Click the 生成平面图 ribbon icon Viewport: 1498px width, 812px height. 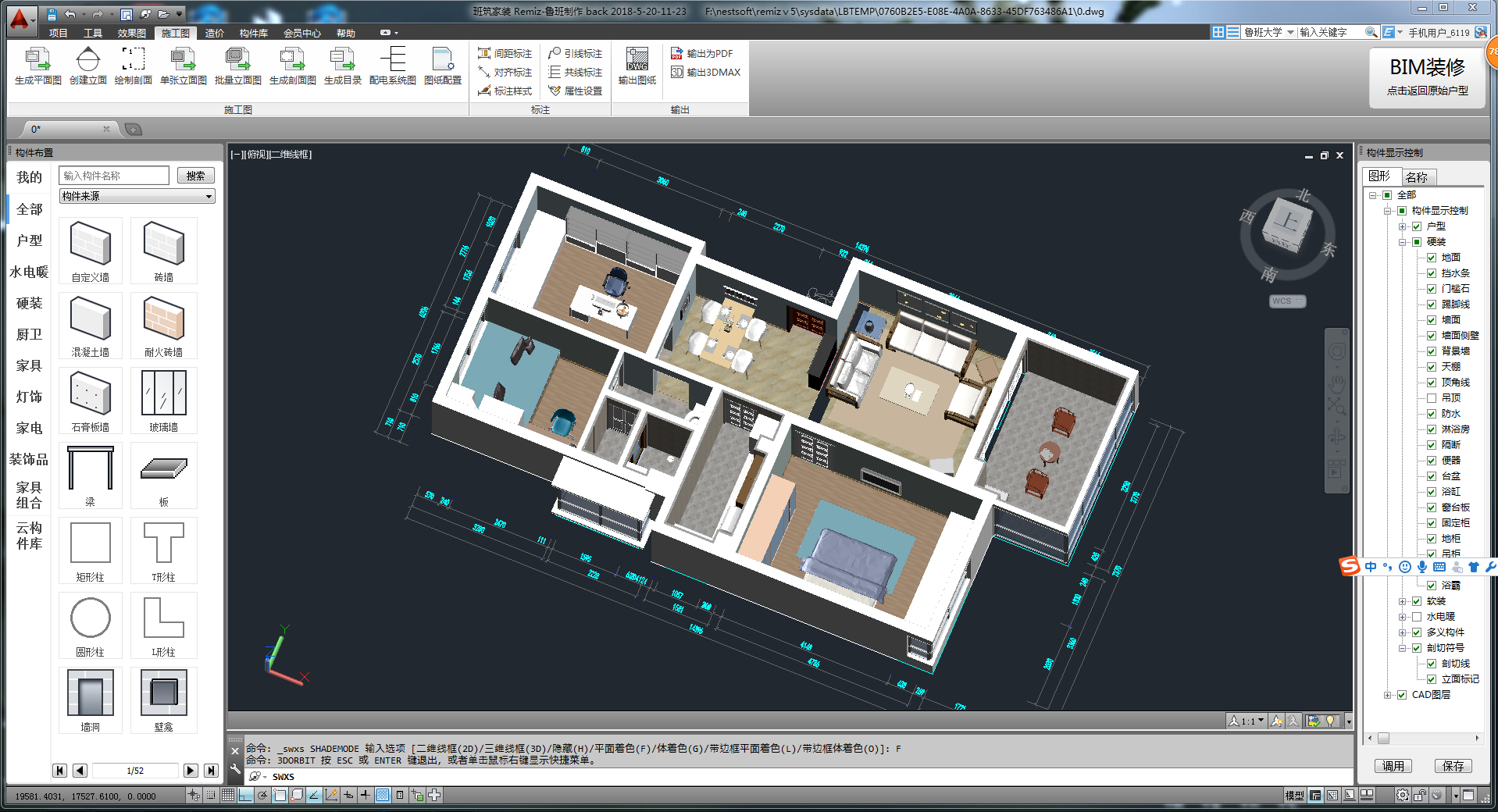tap(37, 66)
